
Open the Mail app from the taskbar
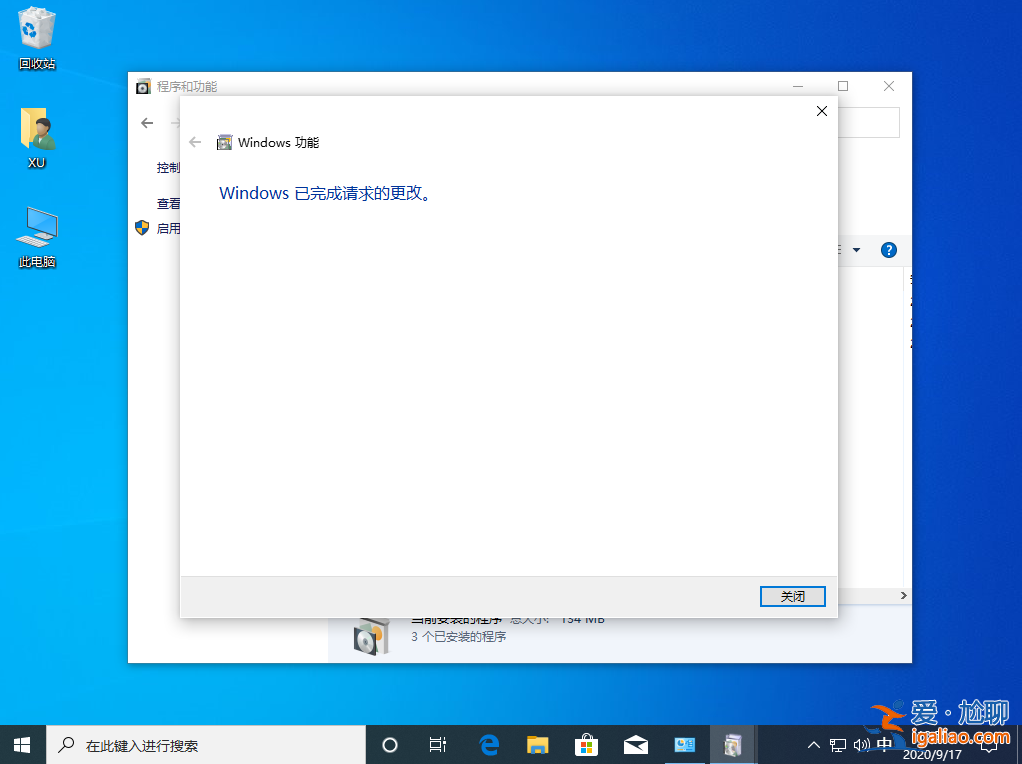[x=635, y=744]
